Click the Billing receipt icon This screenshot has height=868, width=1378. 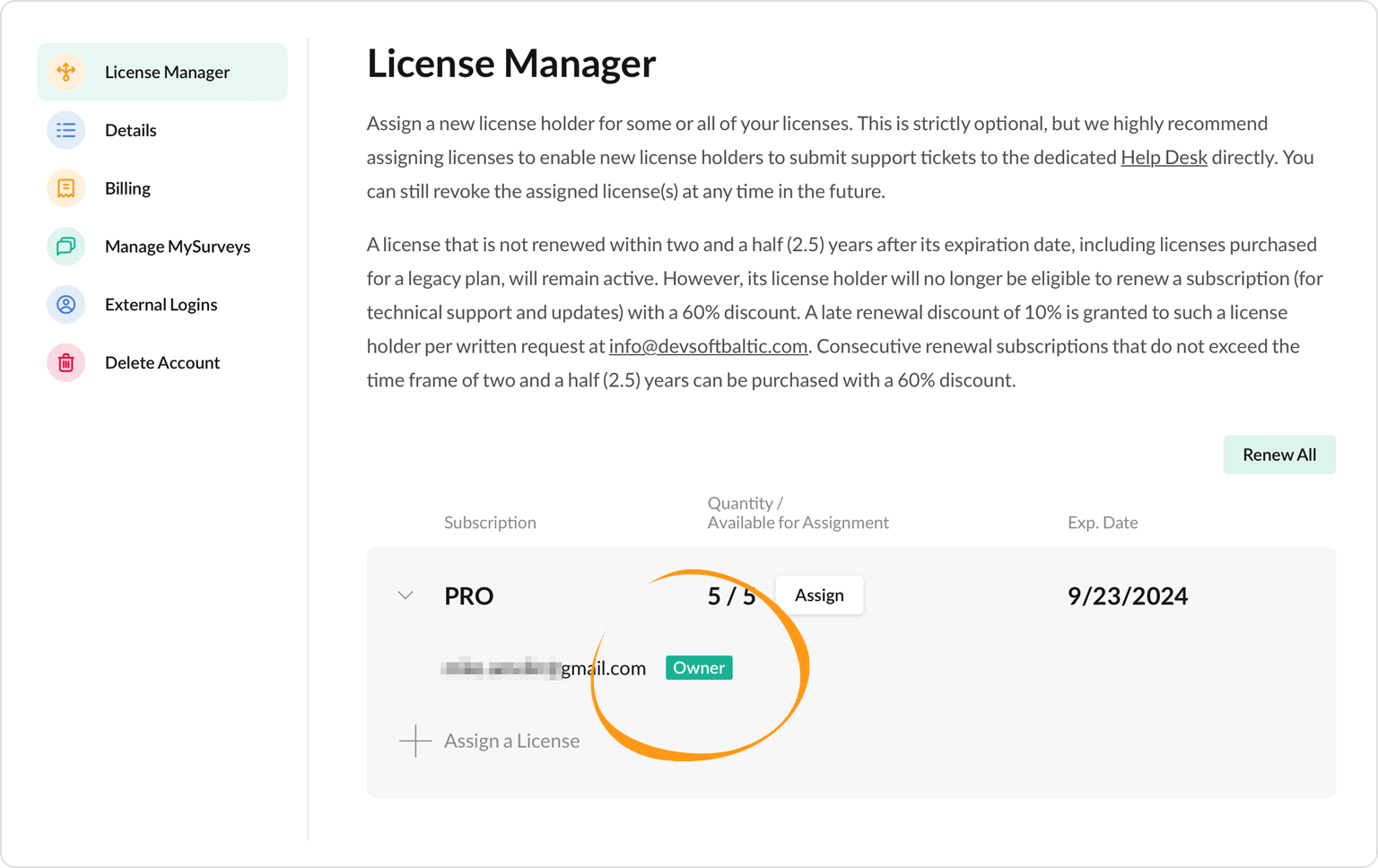pos(65,188)
